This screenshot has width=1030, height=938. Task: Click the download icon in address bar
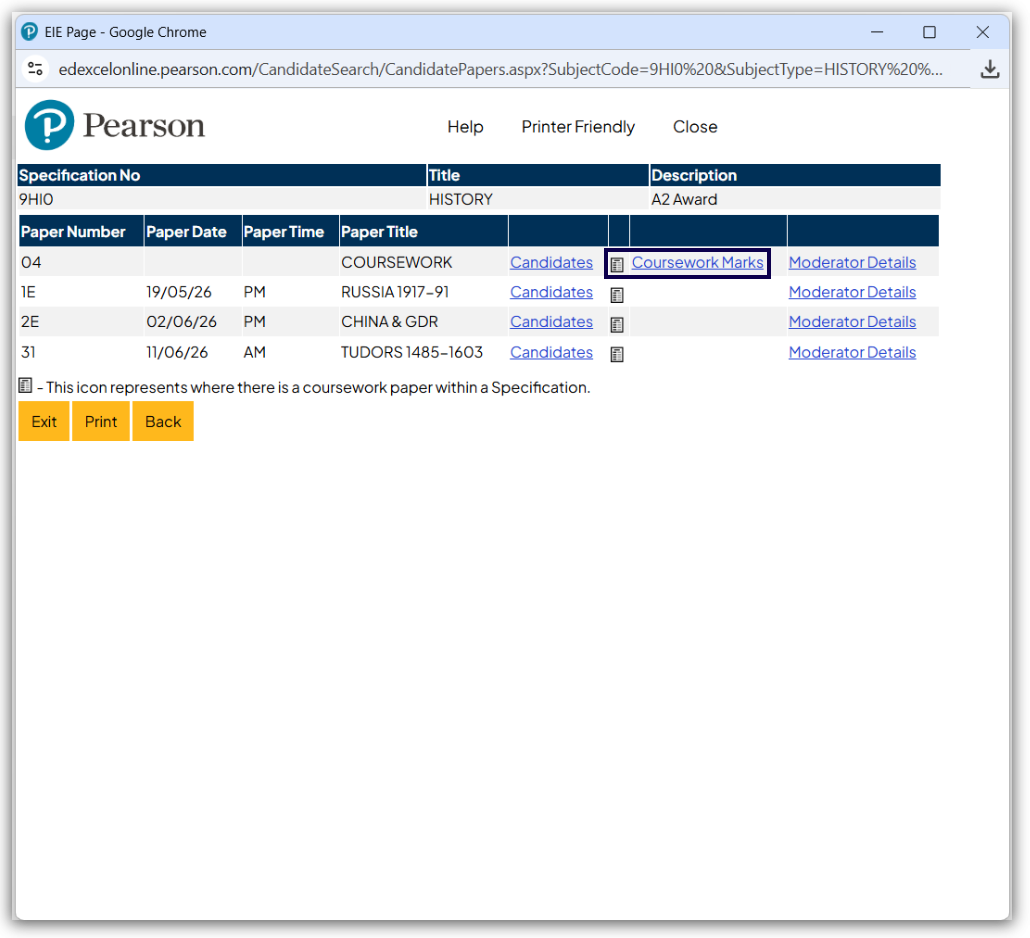[x=989, y=69]
